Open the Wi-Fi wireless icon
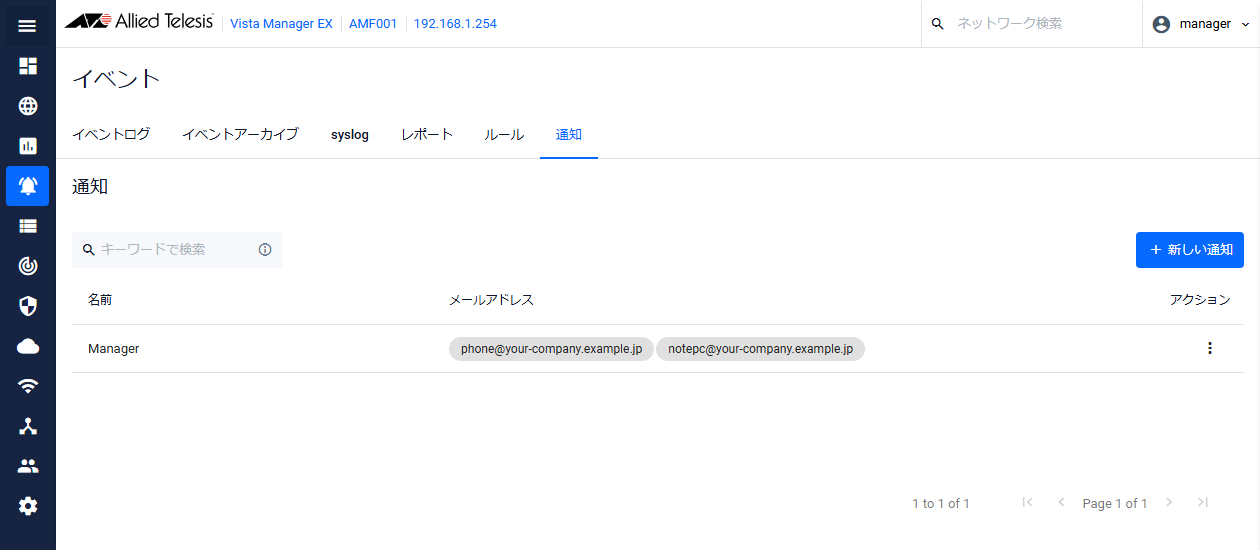The width and height of the screenshot is (1260, 550). click(x=28, y=386)
